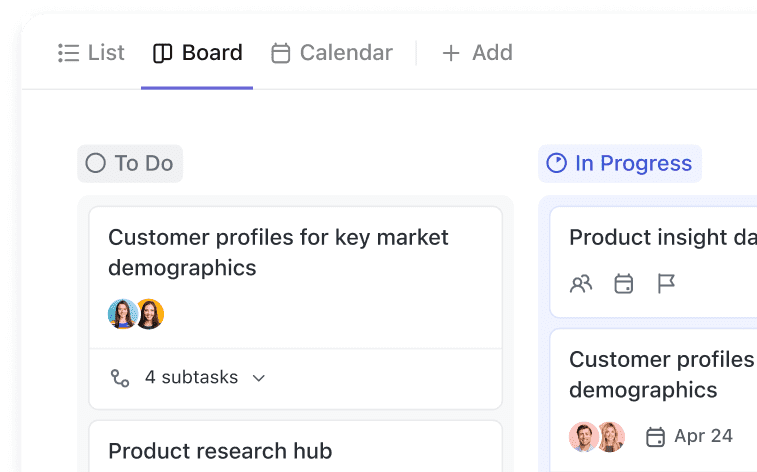This screenshot has height=472, width=757.
Task: Open the Product insight card in In Progress
Action: point(653,262)
